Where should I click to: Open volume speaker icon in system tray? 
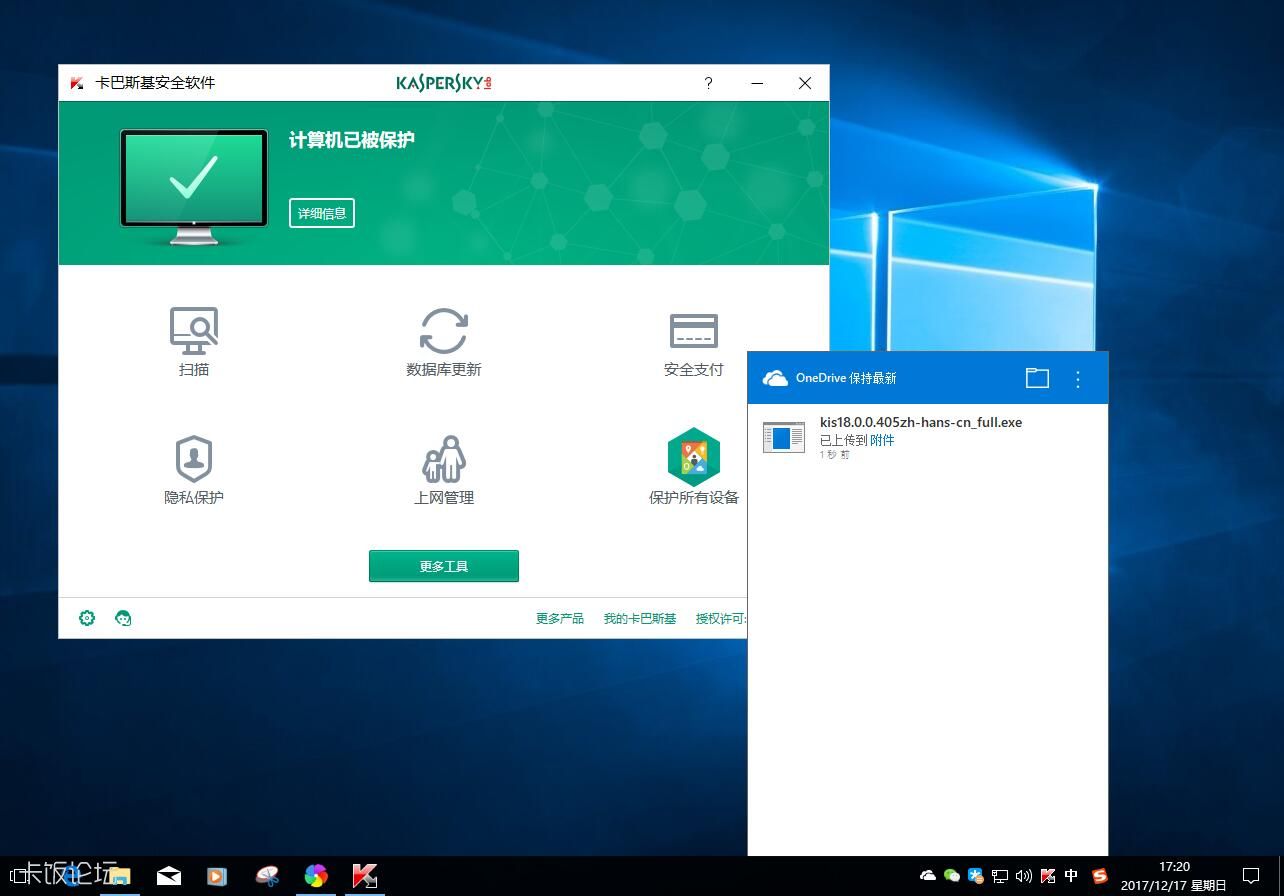(x=1023, y=876)
